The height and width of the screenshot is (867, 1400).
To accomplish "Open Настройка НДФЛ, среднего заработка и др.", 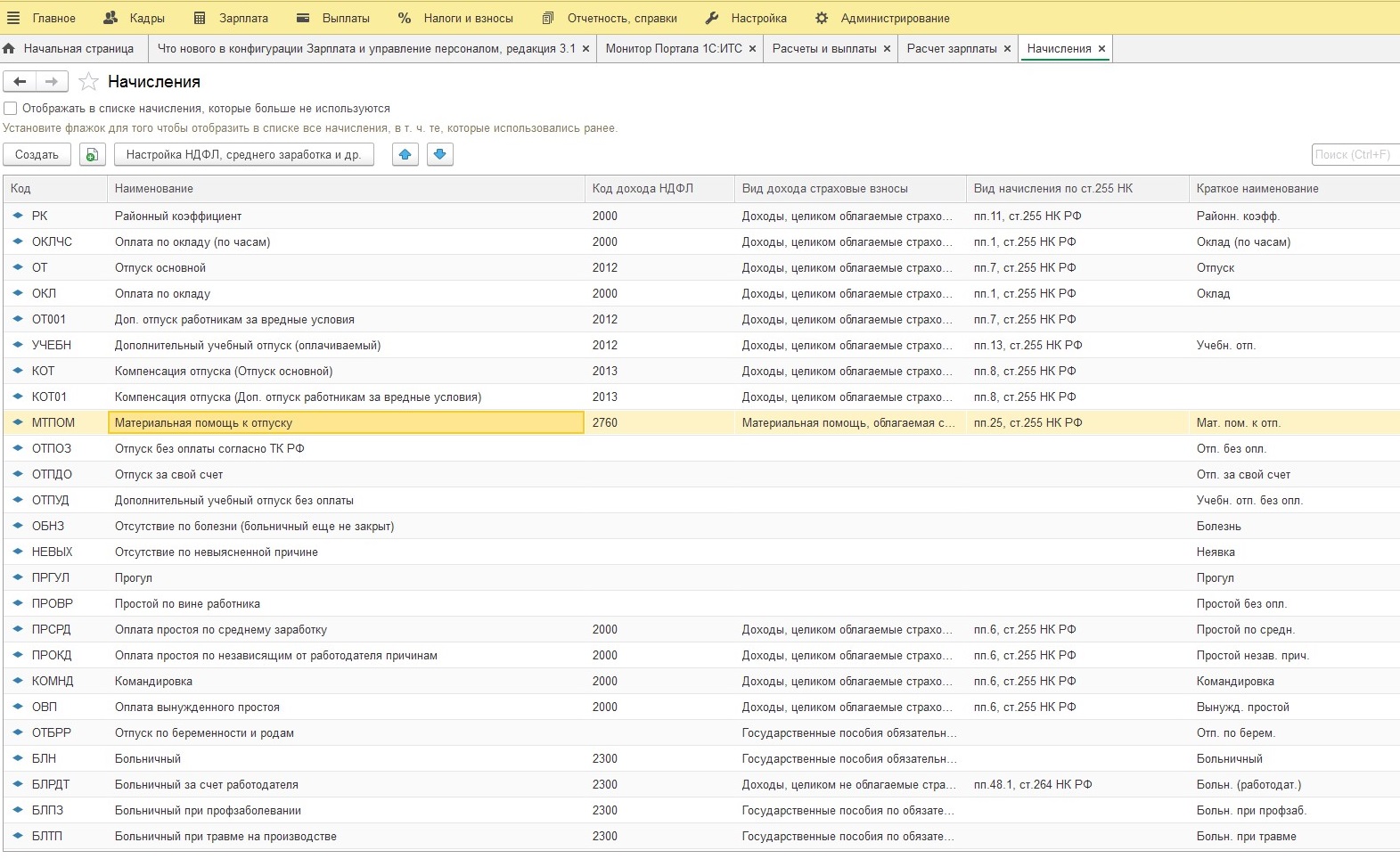I will pyautogui.click(x=244, y=155).
